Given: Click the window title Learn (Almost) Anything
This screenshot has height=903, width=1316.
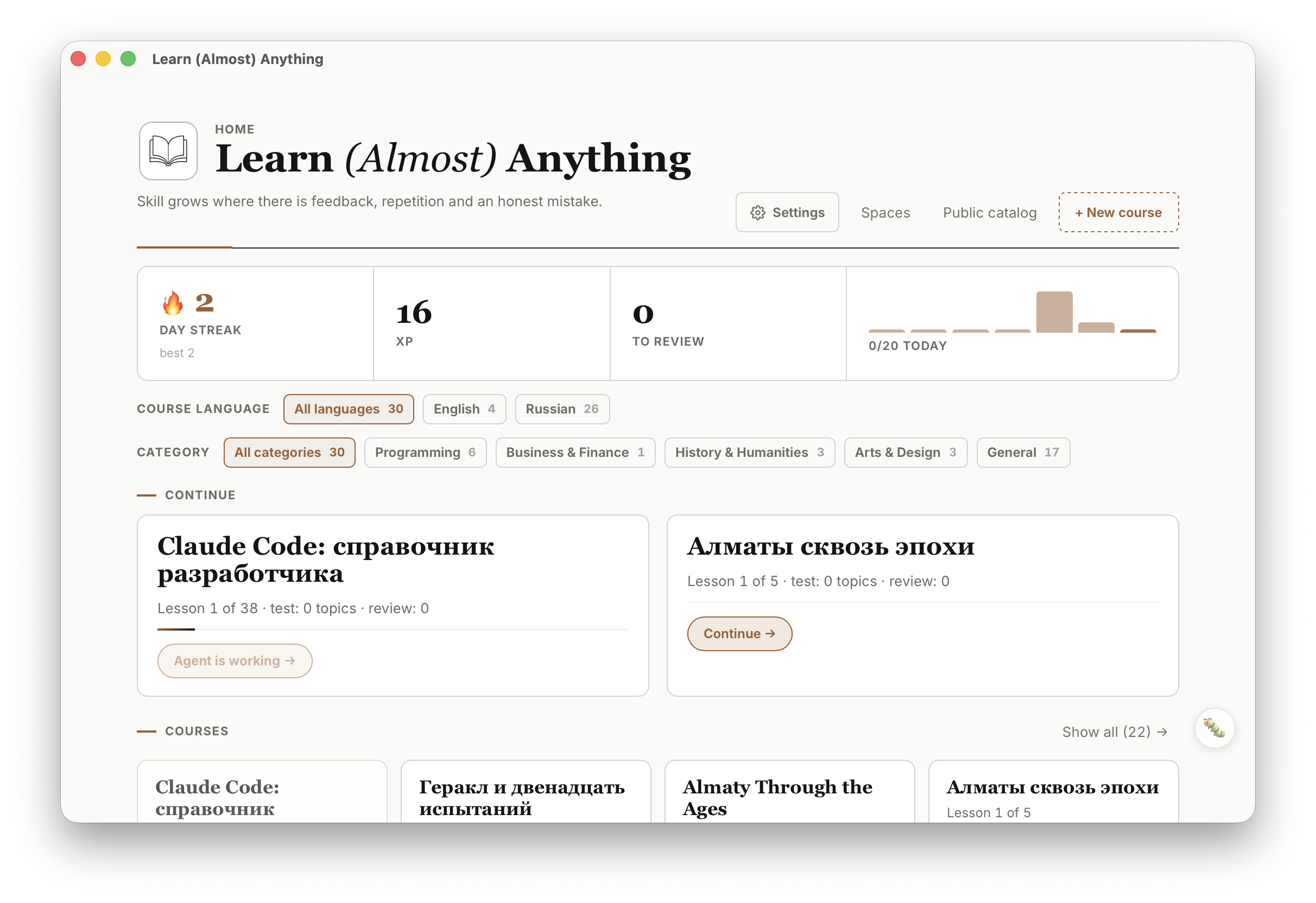Looking at the screenshot, I should [x=237, y=59].
